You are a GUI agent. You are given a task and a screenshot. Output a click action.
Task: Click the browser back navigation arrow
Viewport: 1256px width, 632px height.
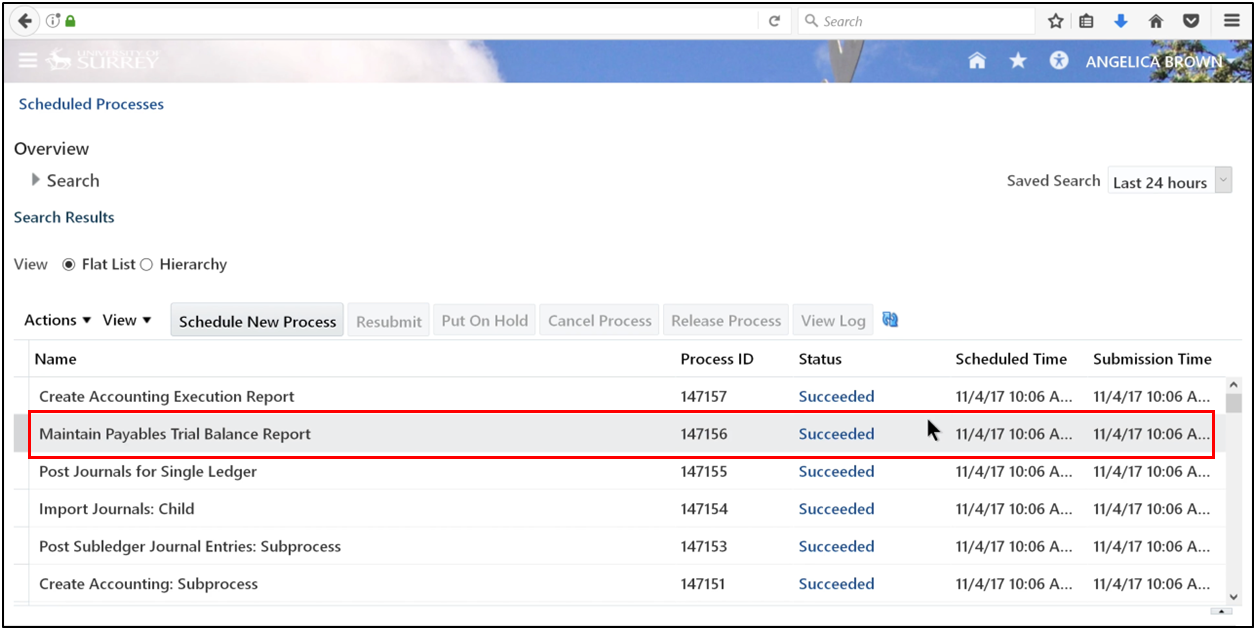click(25, 20)
